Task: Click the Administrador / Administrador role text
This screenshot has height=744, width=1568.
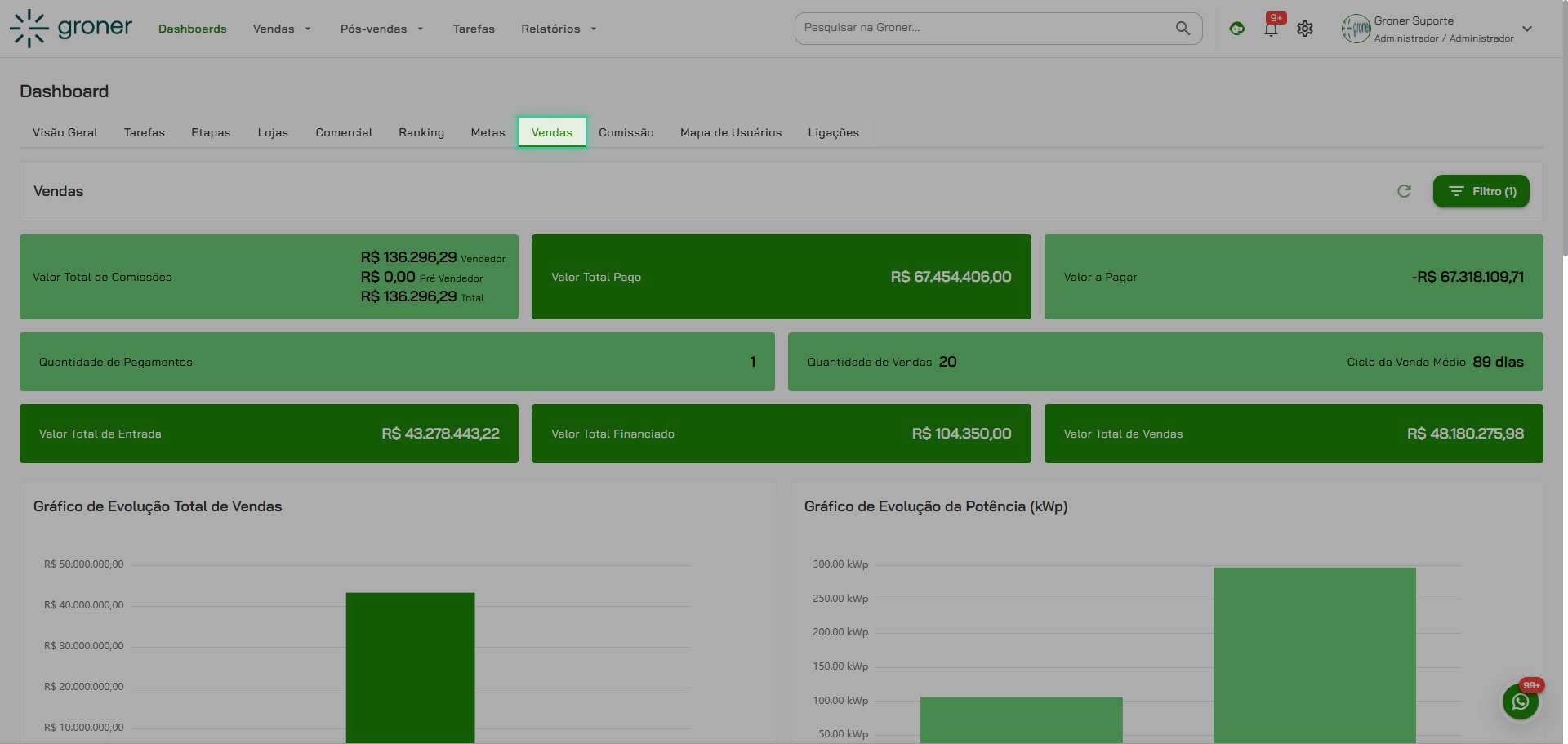Action: pyautogui.click(x=1444, y=38)
